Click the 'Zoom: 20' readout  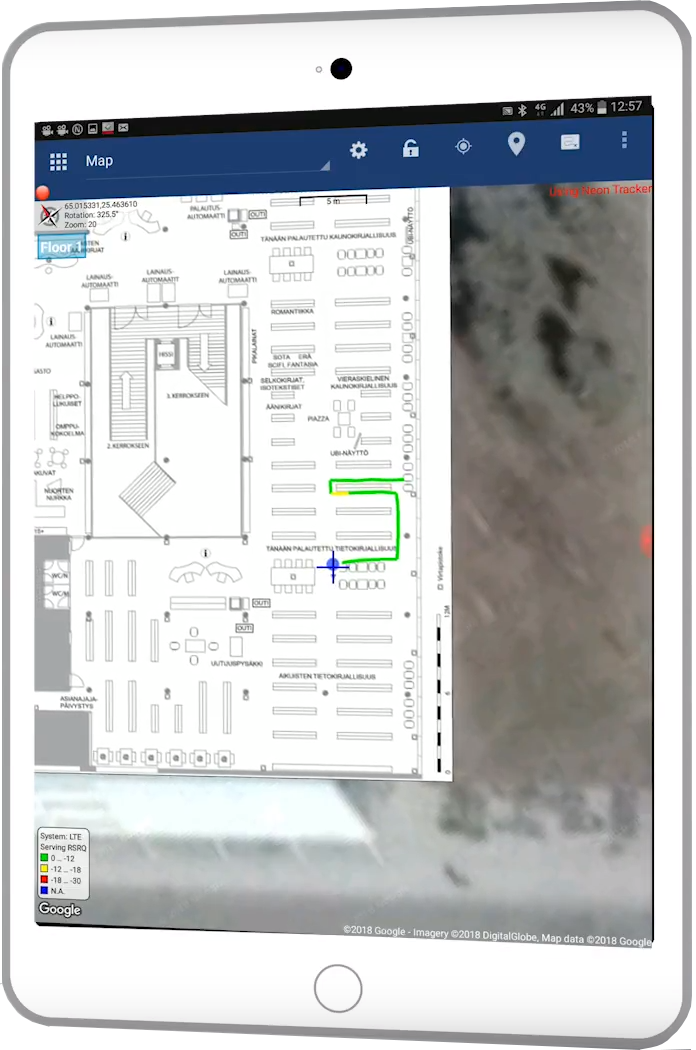point(80,224)
